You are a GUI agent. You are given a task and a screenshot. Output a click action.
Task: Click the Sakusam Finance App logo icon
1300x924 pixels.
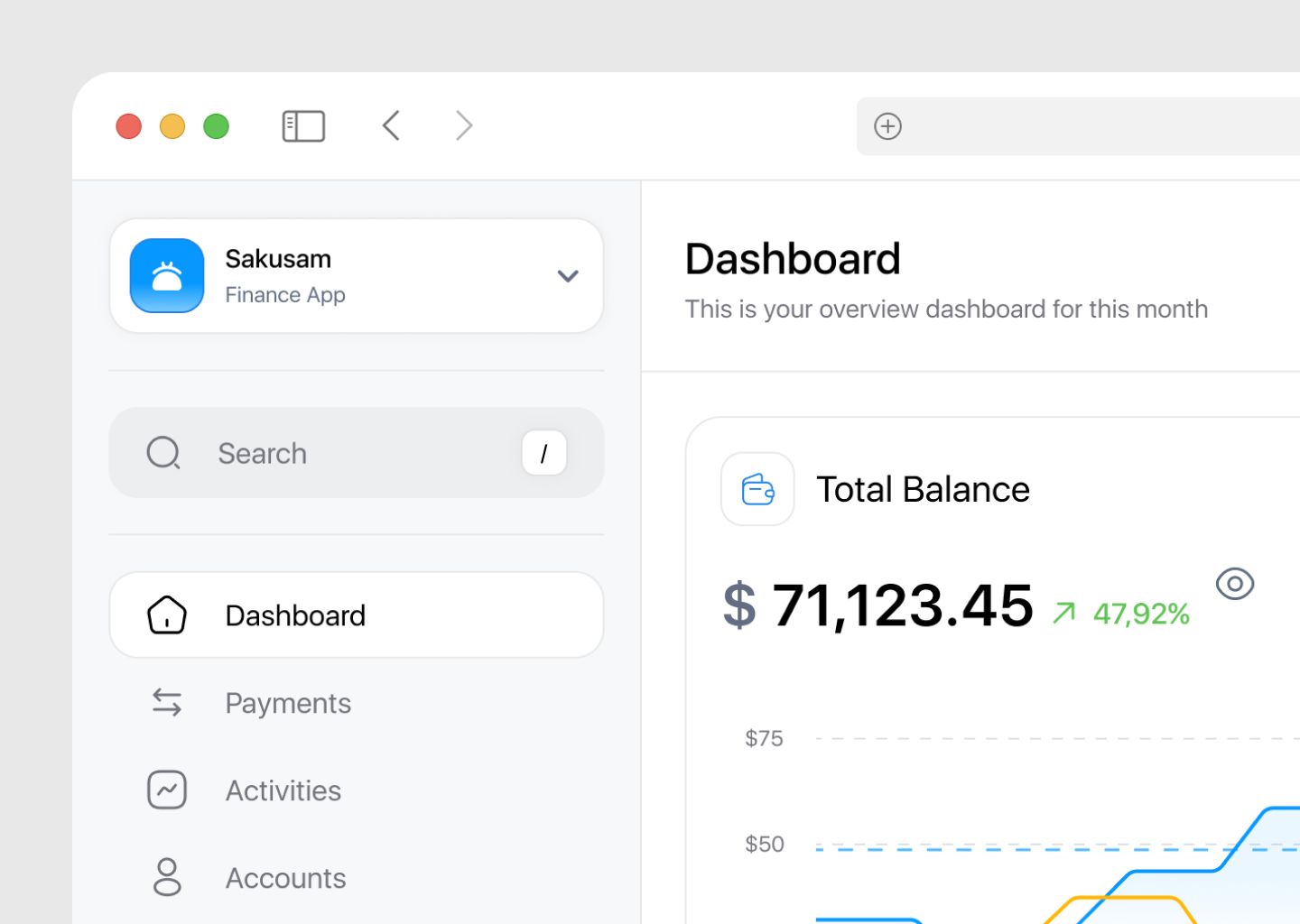[167, 275]
